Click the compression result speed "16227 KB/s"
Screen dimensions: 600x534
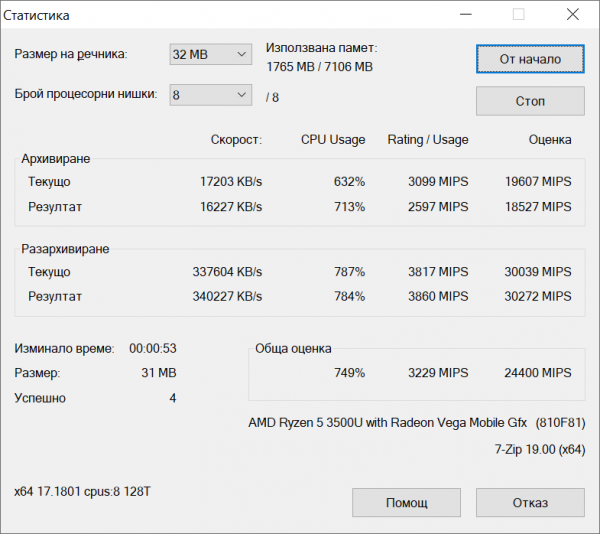click(231, 207)
